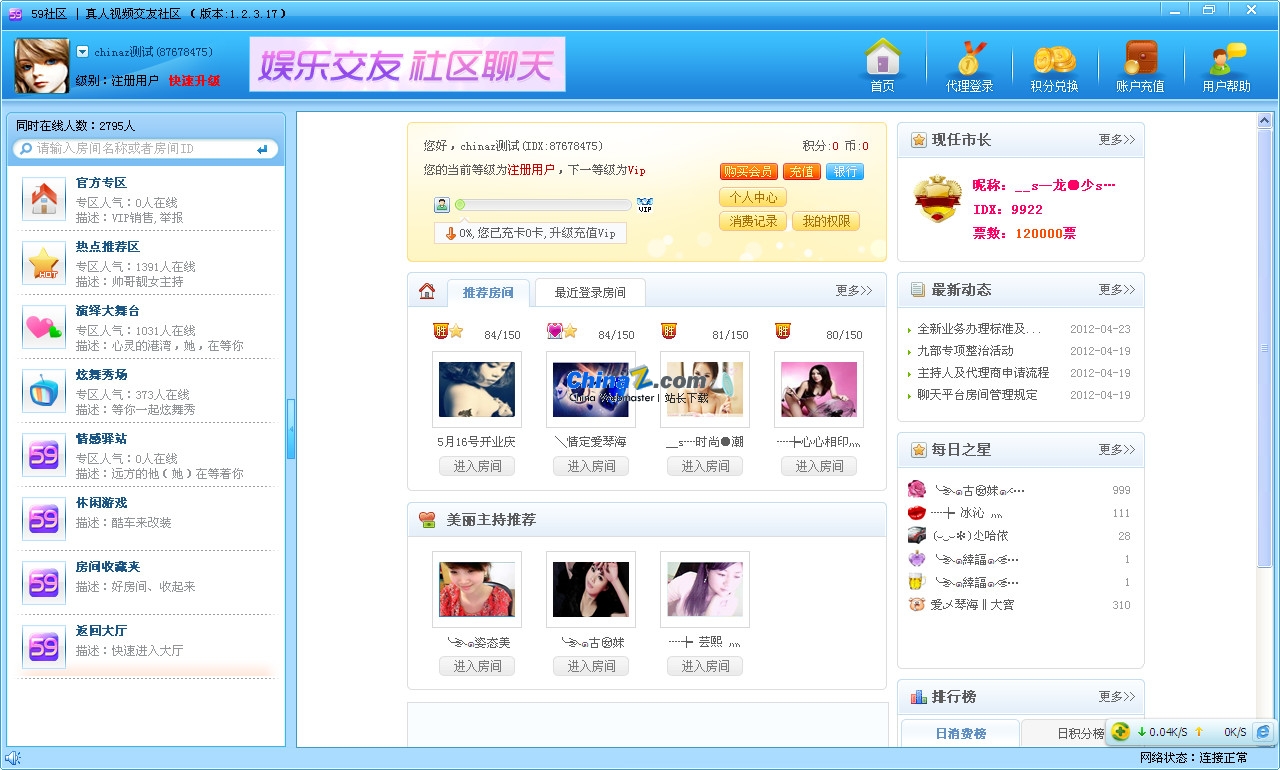Screen dimensions: 1280x770
Task: Click the 0%,您已充卡0卡,升级充值Vip tooltip
Action: click(530, 233)
